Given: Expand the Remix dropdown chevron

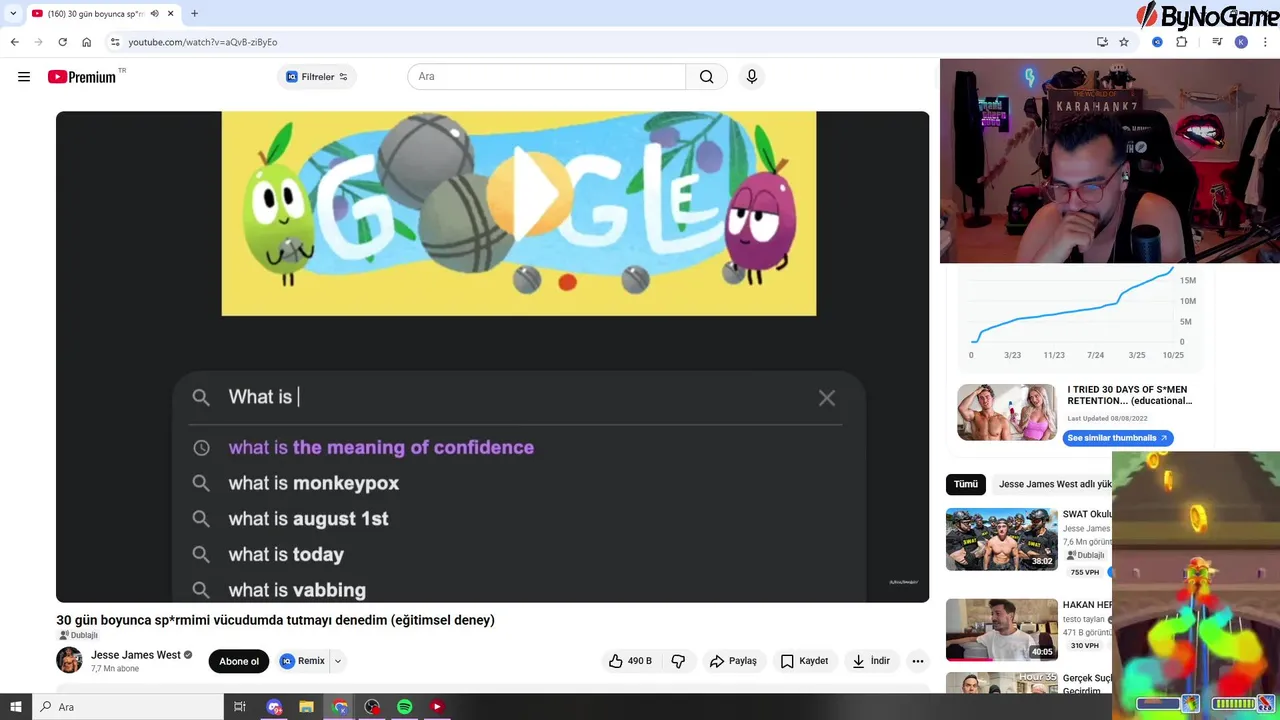Looking at the screenshot, I should click(x=338, y=661).
